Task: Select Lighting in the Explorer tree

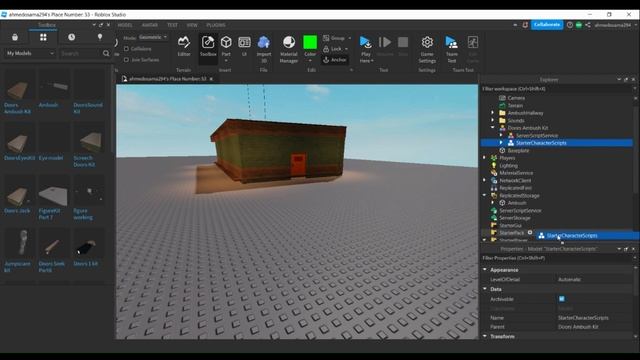Action: pyautogui.click(x=508, y=165)
